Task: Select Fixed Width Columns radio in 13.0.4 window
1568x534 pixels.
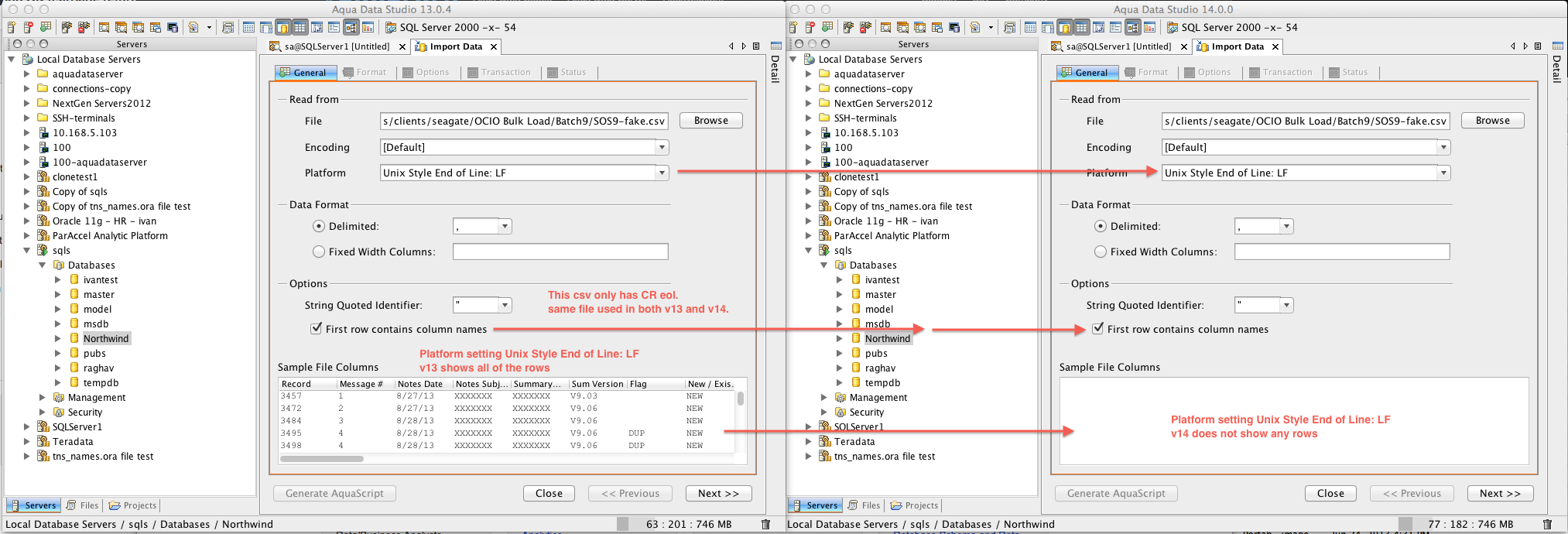Action: [x=319, y=252]
